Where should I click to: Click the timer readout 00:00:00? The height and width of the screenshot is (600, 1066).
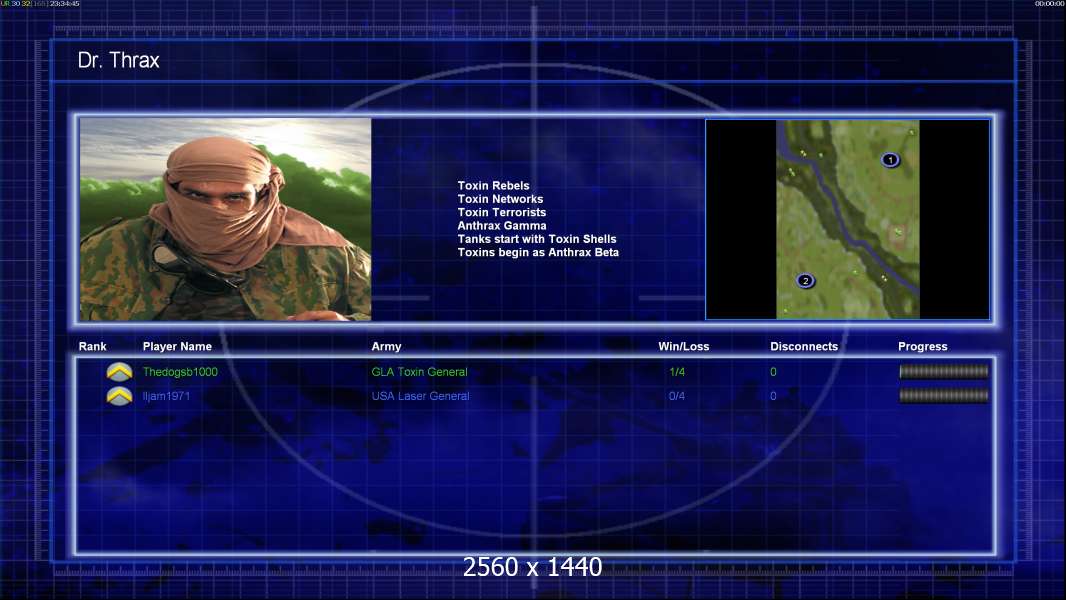[1050, 4]
